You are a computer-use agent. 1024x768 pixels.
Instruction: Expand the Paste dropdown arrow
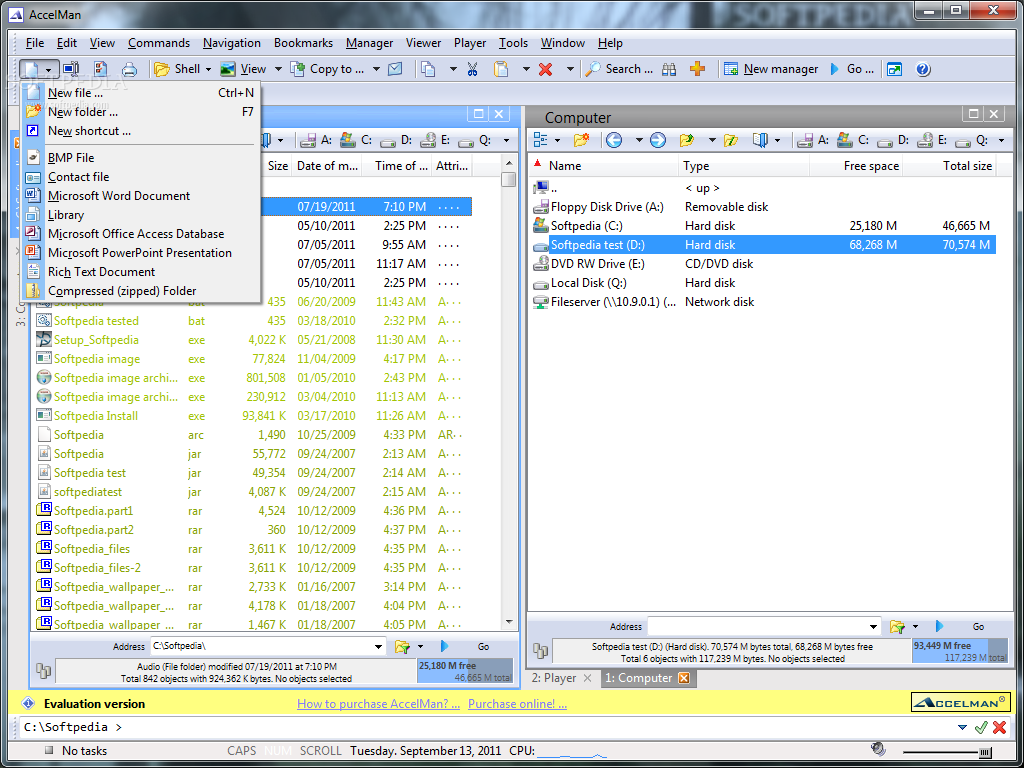526,69
